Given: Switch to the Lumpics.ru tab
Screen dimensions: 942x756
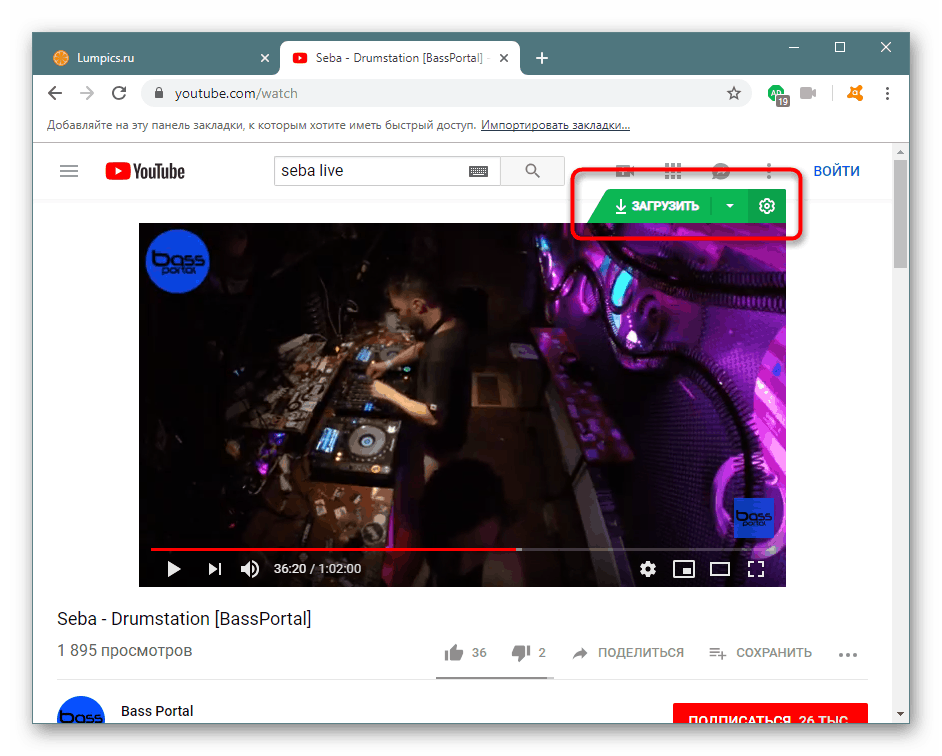Looking at the screenshot, I should coord(157,58).
